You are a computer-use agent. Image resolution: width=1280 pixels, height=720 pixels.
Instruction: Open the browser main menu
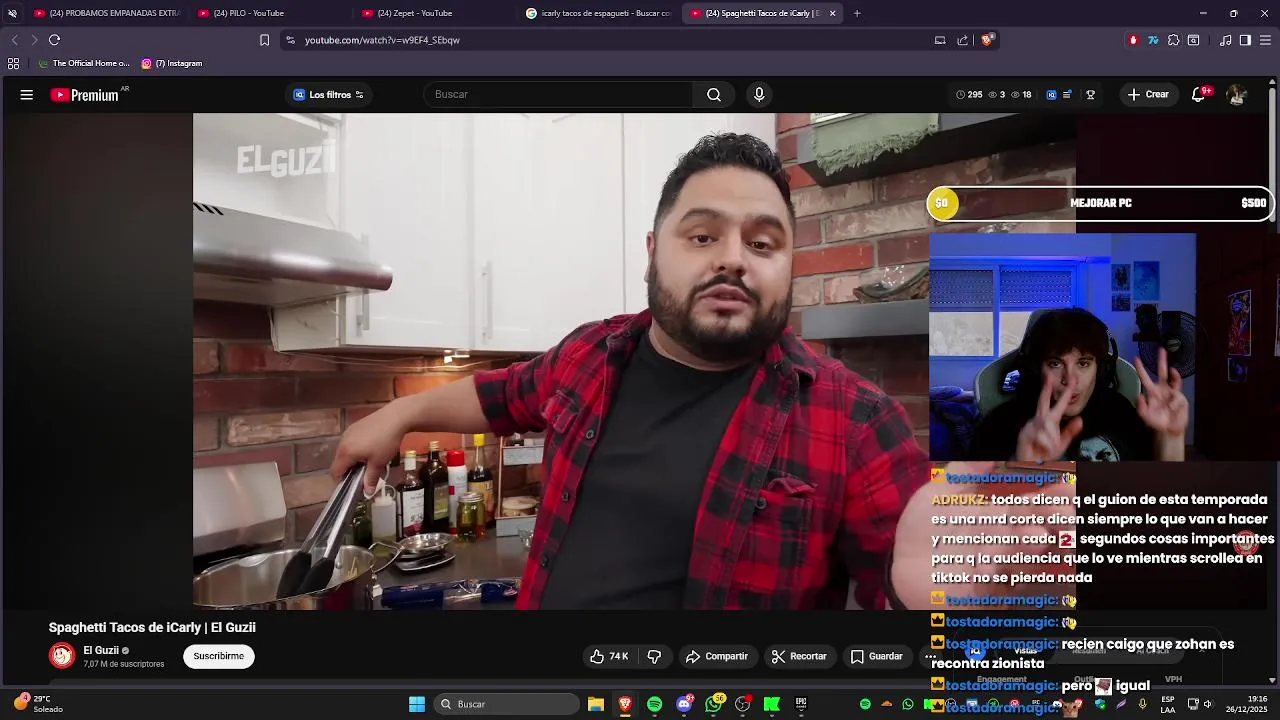(1266, 40)
